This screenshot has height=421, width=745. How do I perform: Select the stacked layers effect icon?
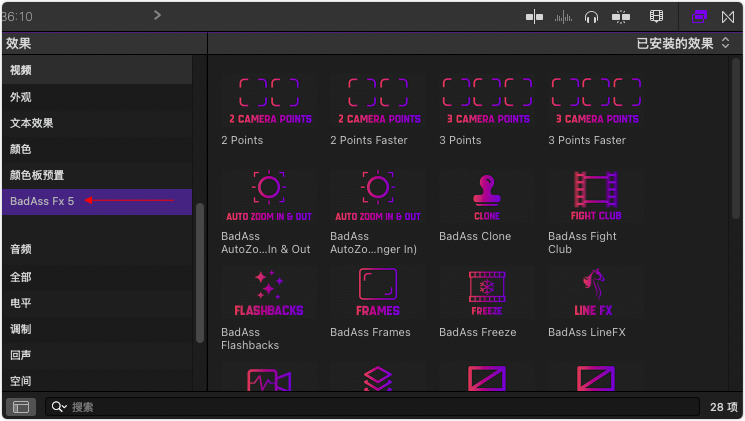point(378,378)
